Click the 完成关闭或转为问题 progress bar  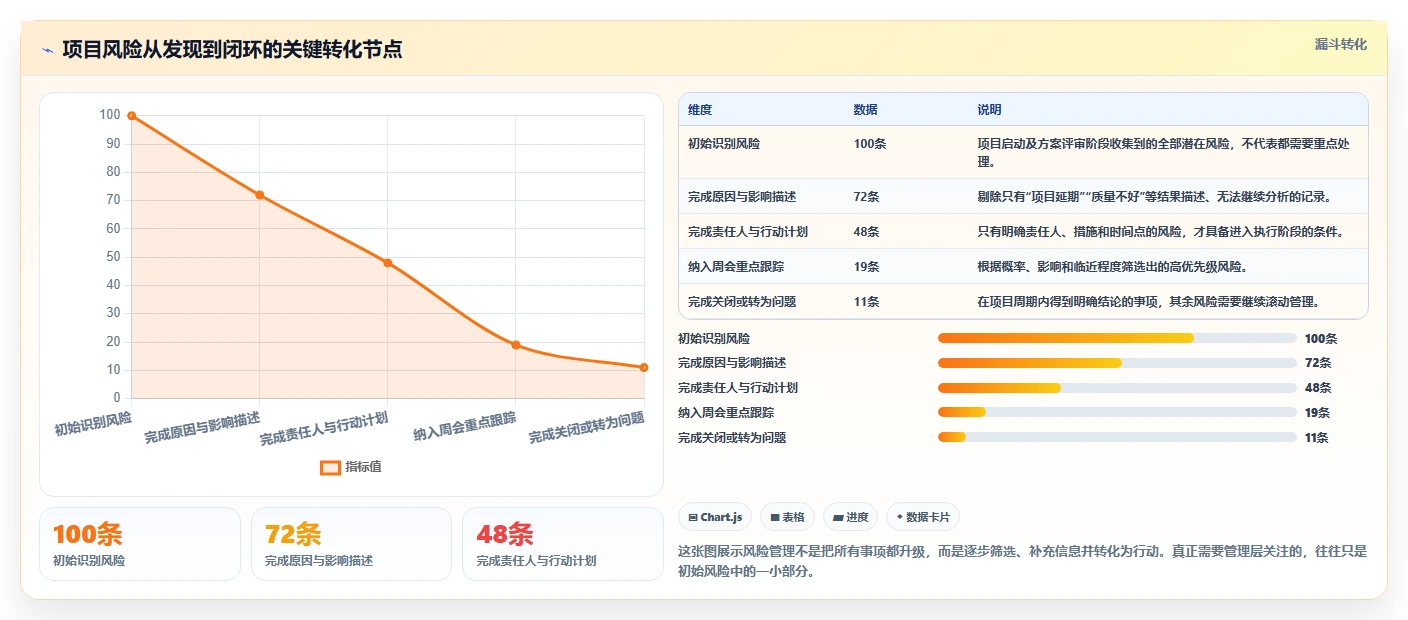pos(1117,437)
